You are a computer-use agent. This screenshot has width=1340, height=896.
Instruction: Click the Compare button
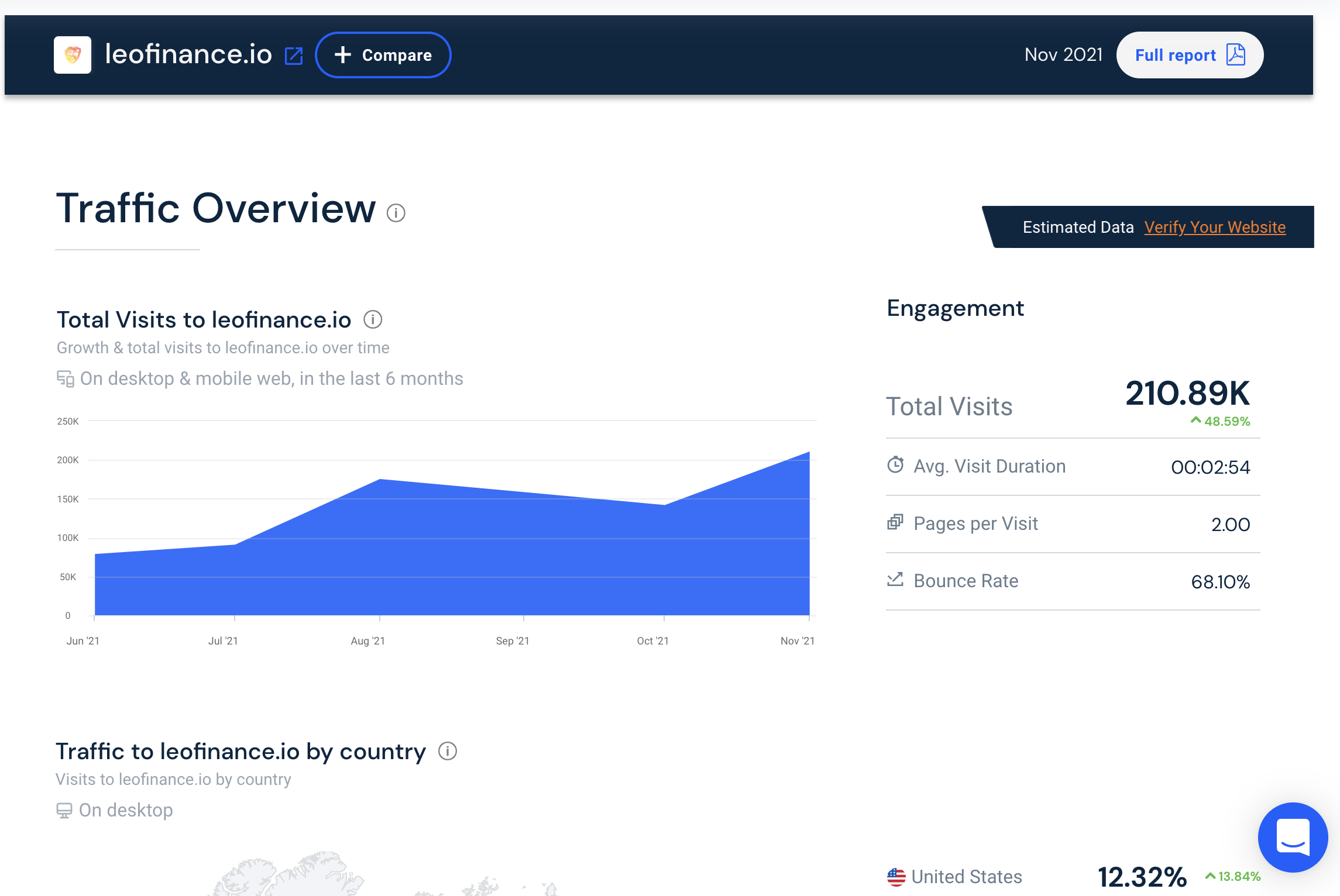383,55
